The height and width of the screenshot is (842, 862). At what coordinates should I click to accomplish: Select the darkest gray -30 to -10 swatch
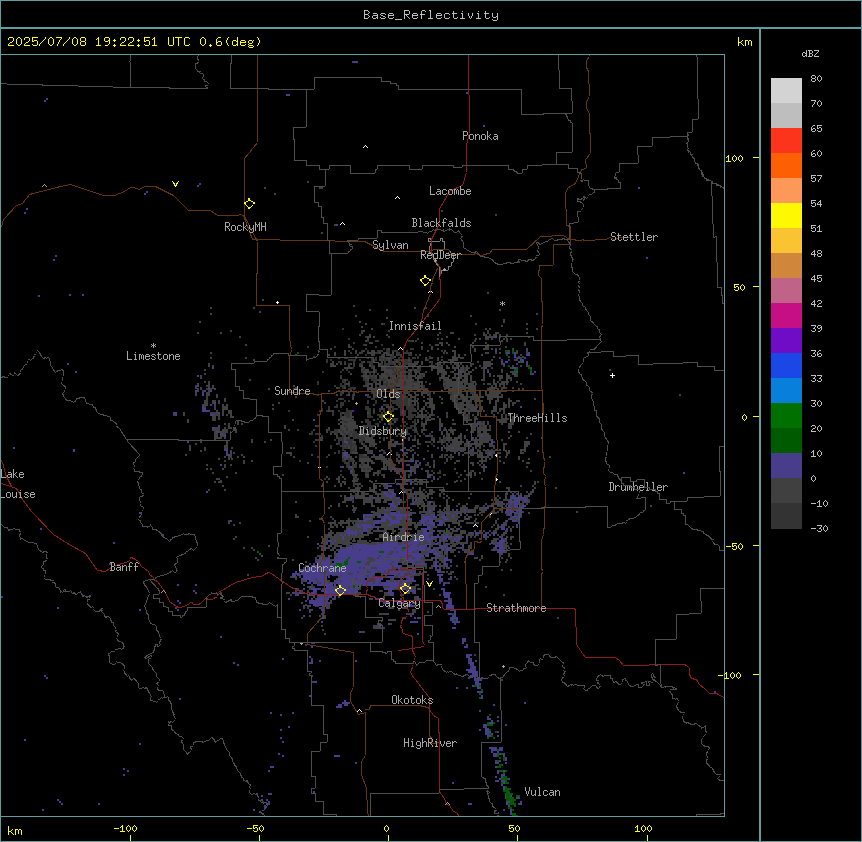(786, 516)
